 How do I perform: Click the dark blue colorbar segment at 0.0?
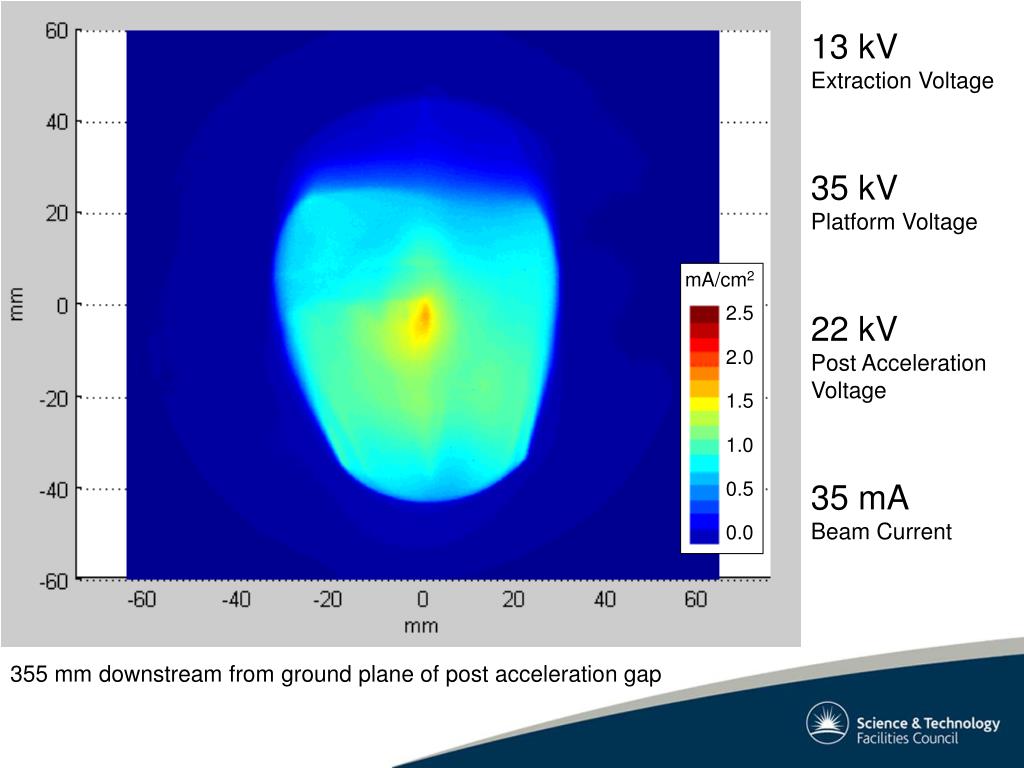click(704, 536)
